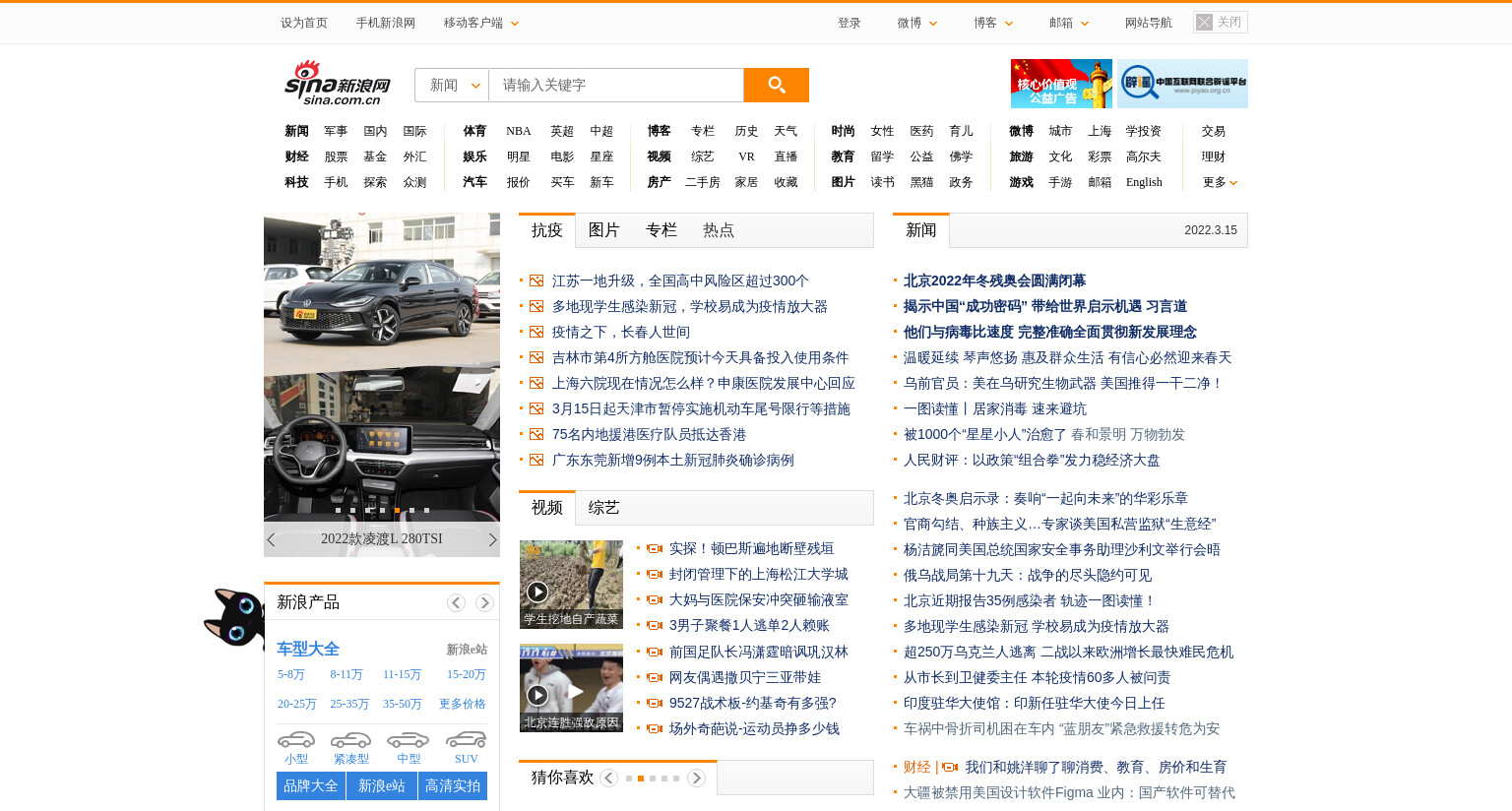Viewport: 1512px width, 811px height.
Task: Expand the 更多 navigation menu
Action: 1220,182
